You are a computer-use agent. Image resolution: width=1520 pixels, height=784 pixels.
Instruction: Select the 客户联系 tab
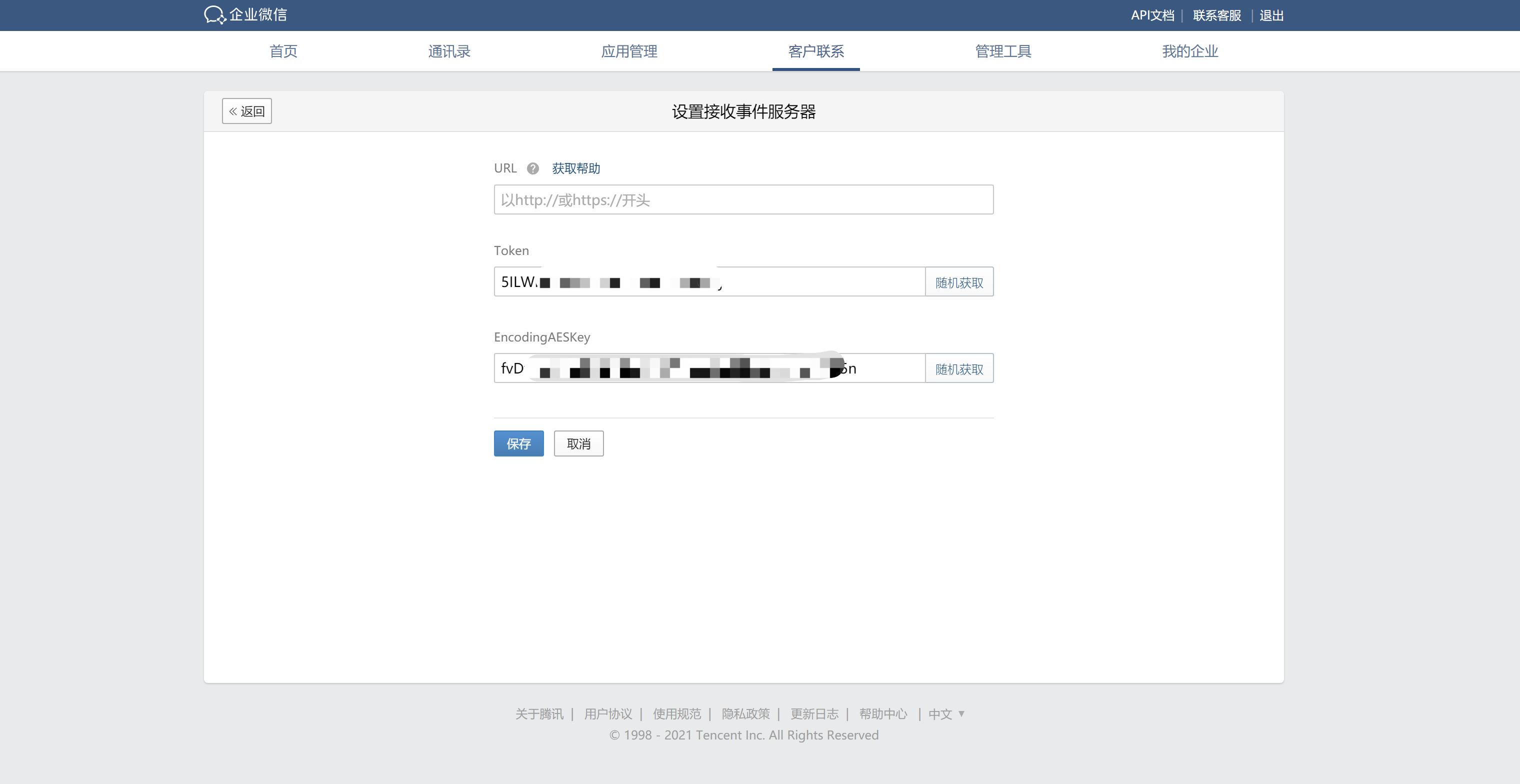[x=815, y=51]
